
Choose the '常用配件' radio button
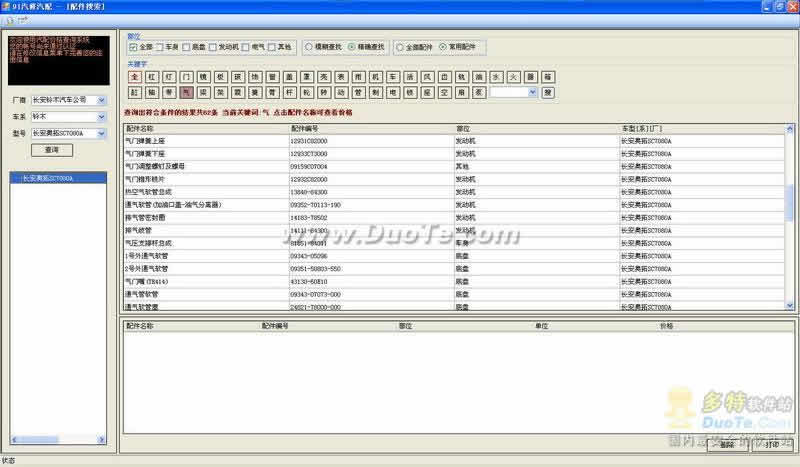(x=443, y=47)
